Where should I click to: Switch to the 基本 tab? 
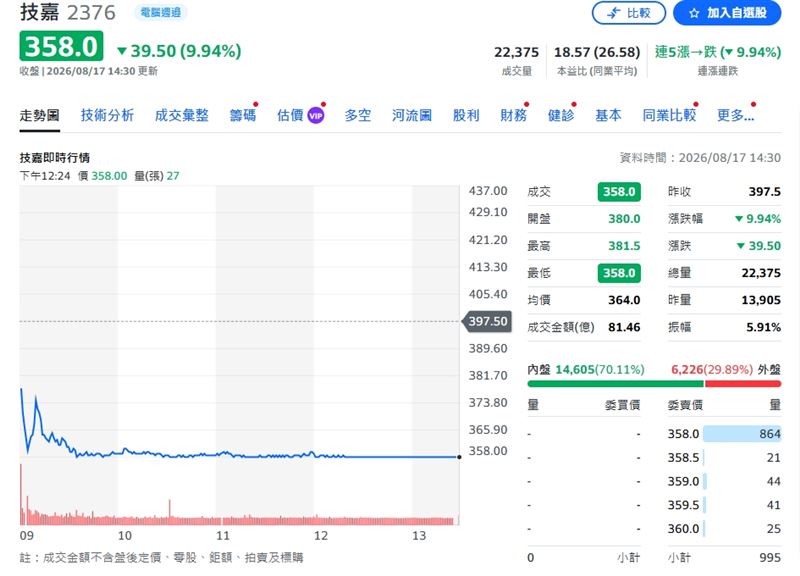608,115
